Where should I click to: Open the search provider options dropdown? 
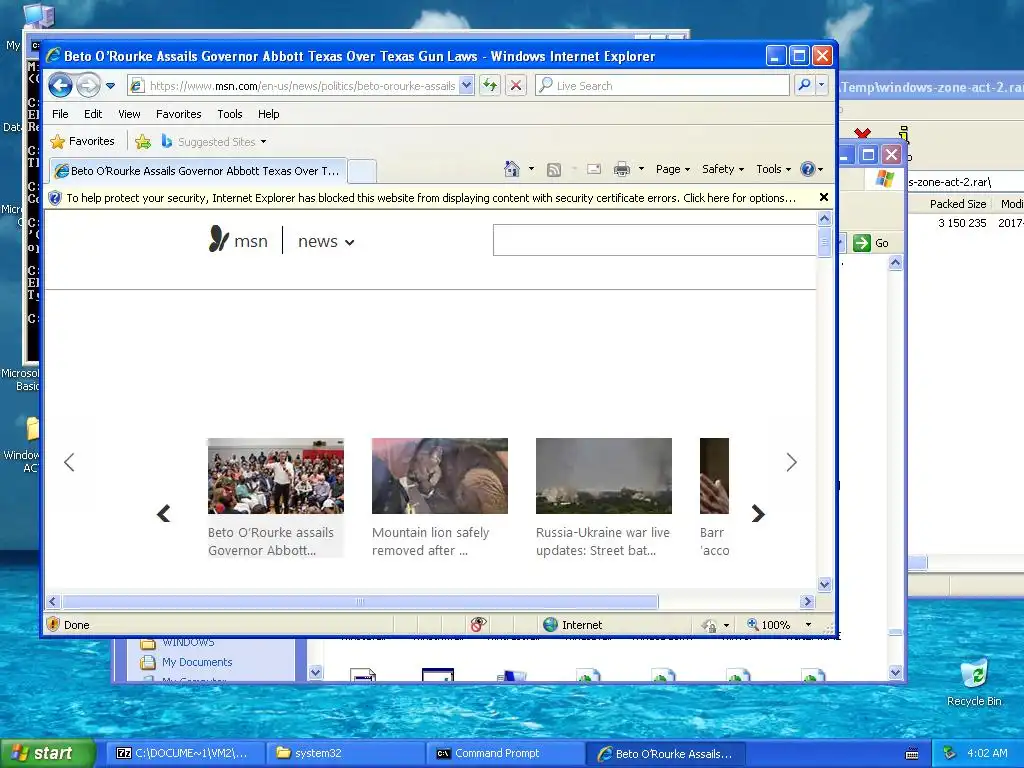[x=822, y=86]
